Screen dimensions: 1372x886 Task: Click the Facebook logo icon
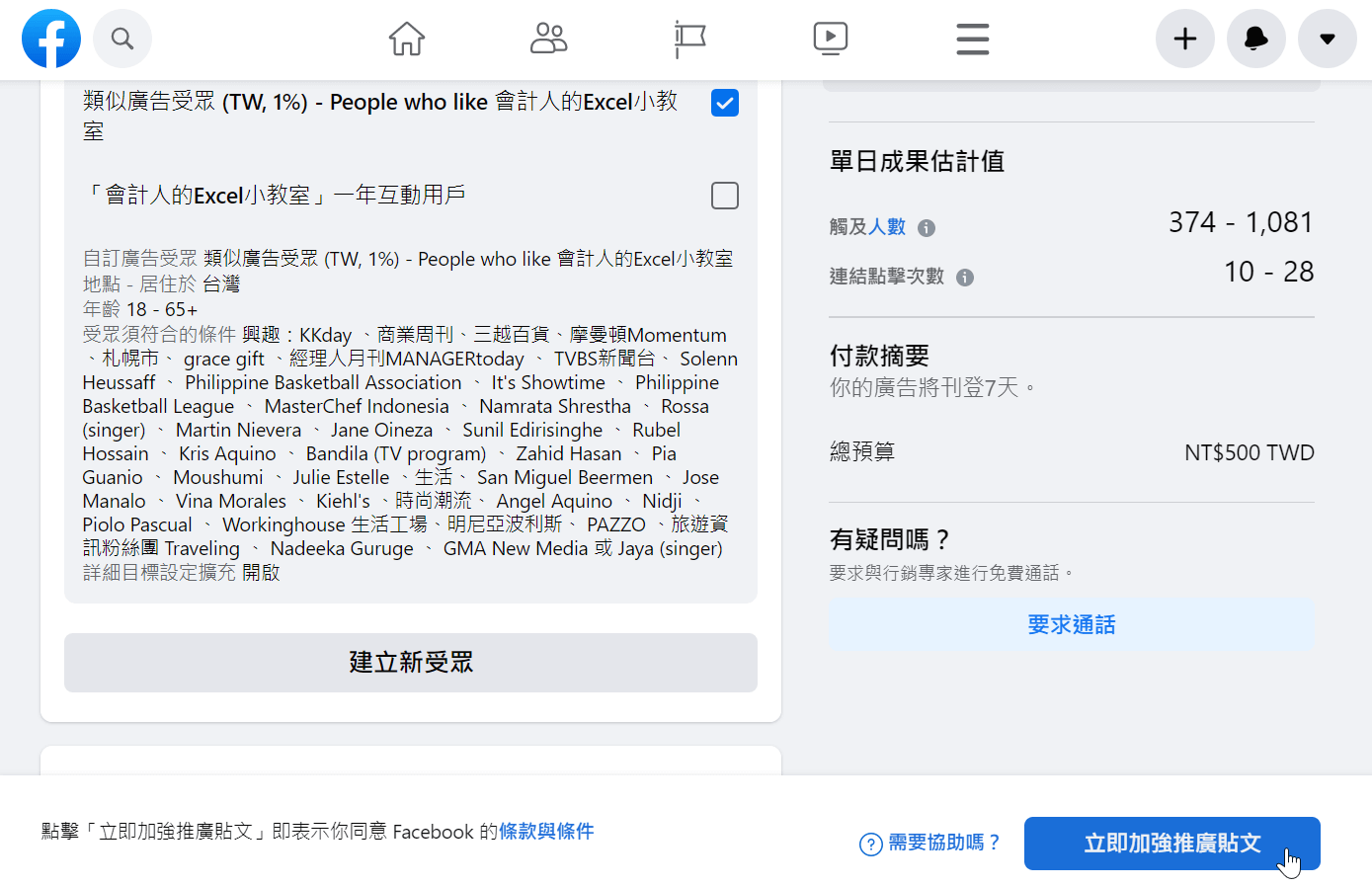pyautogui.click(x=51, y=39)
